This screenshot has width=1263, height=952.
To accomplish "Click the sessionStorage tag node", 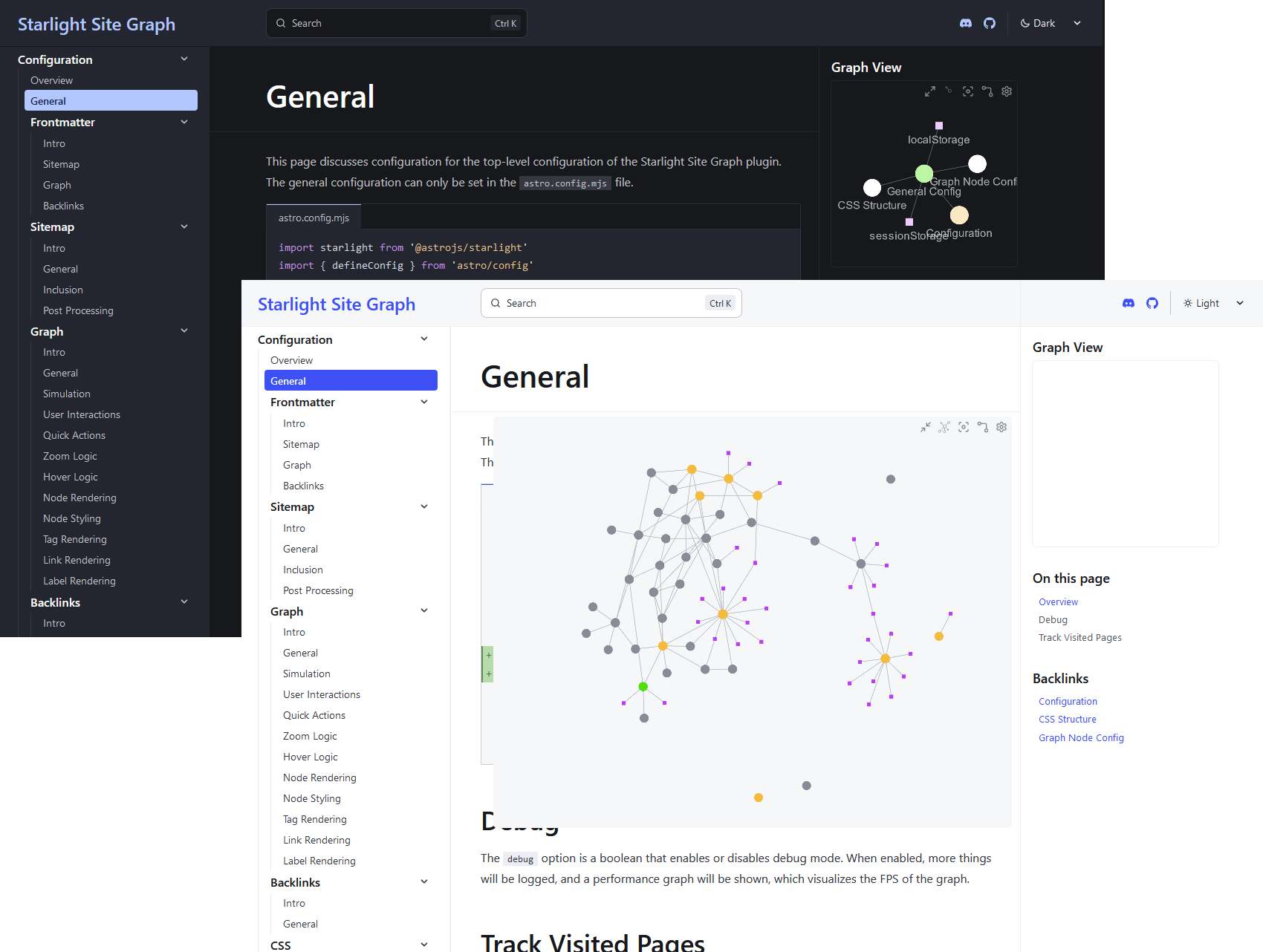I will [909, 222].
